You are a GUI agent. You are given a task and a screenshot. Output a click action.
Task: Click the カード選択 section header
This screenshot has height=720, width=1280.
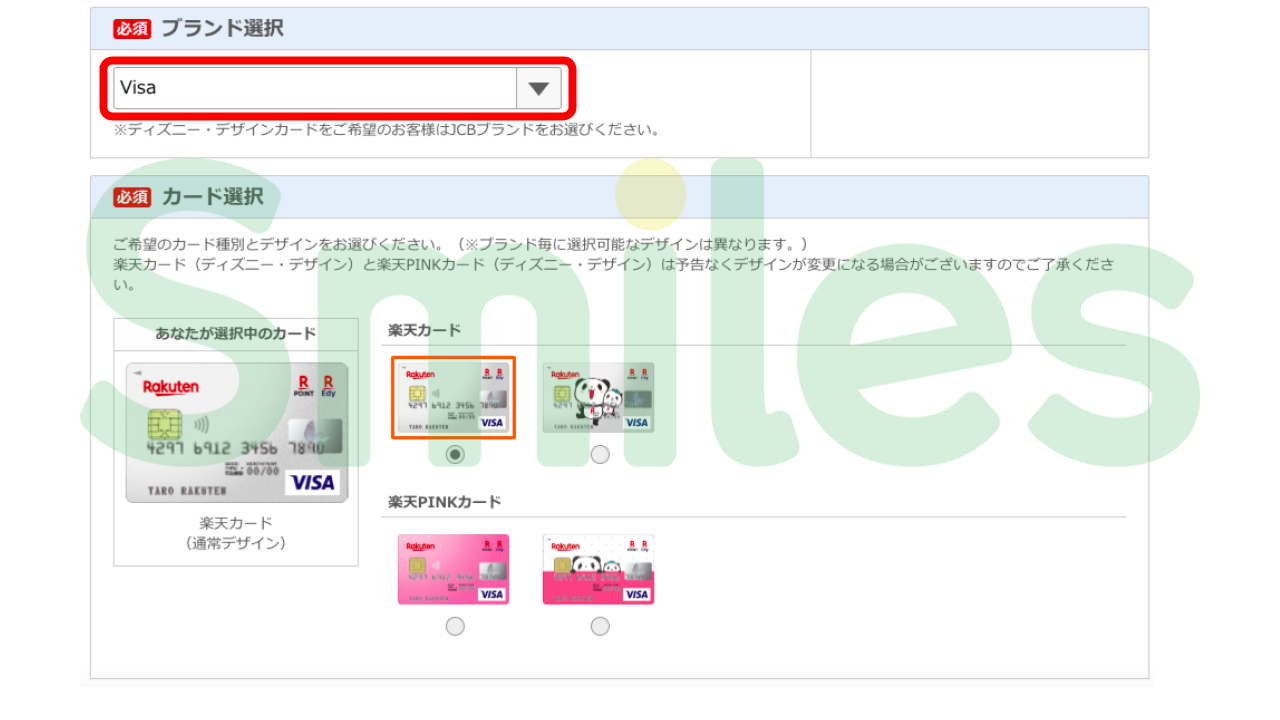(x=210, y=197)
